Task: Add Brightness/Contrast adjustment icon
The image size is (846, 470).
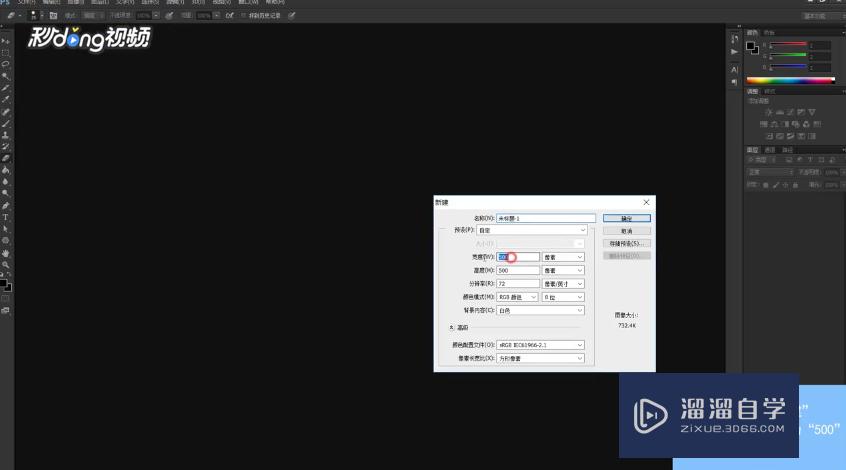Action: 768,112
